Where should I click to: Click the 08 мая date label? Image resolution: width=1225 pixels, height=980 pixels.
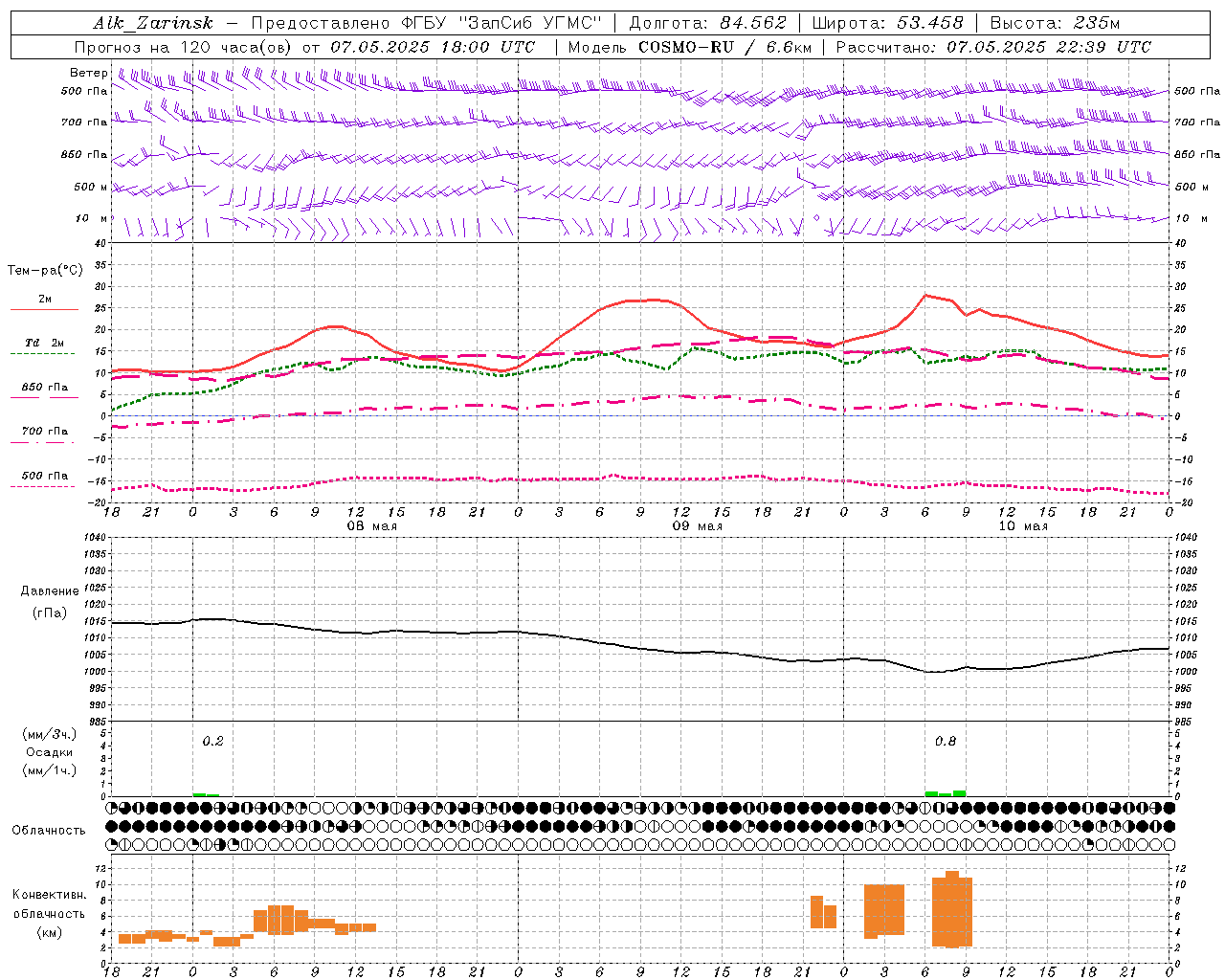coord(371,526)
